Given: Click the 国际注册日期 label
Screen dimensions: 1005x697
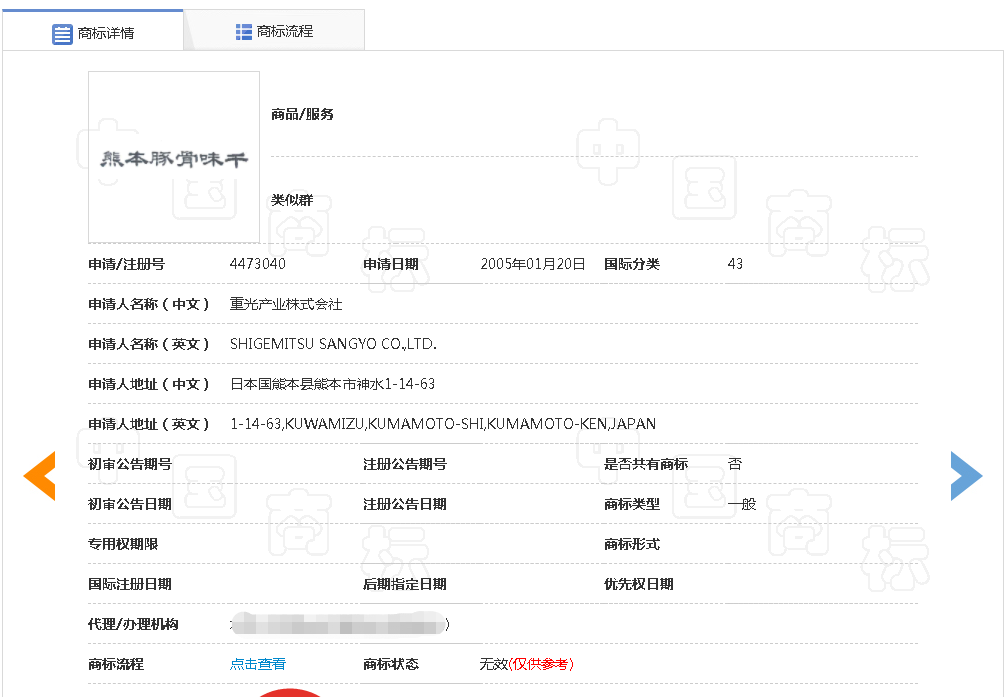Looking at the screenshot, I should [x=129, y=584].
